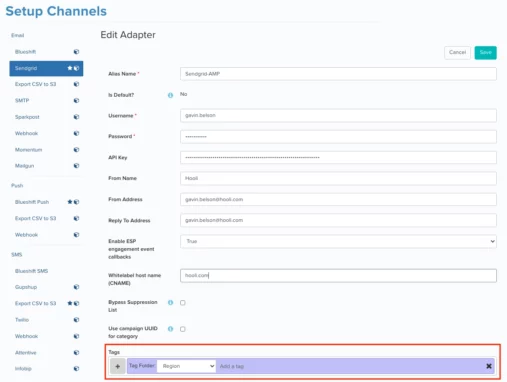
Task: Click the From Name field
Action: pyautogui.click(x=338, y=178)
